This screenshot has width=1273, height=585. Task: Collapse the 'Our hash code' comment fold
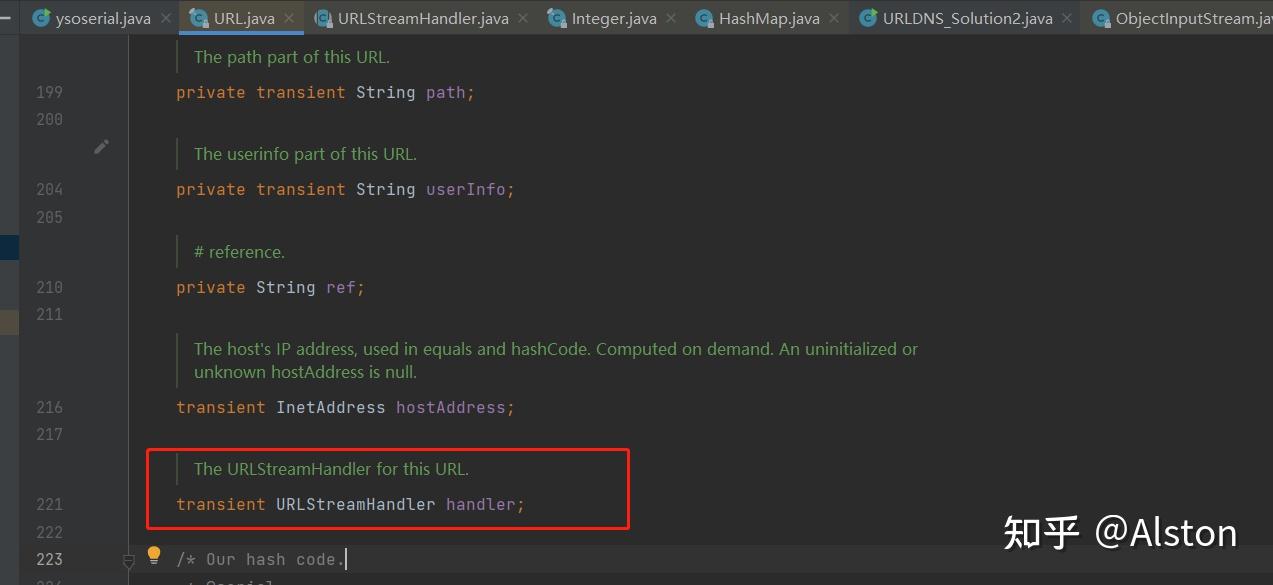(128, 561)
